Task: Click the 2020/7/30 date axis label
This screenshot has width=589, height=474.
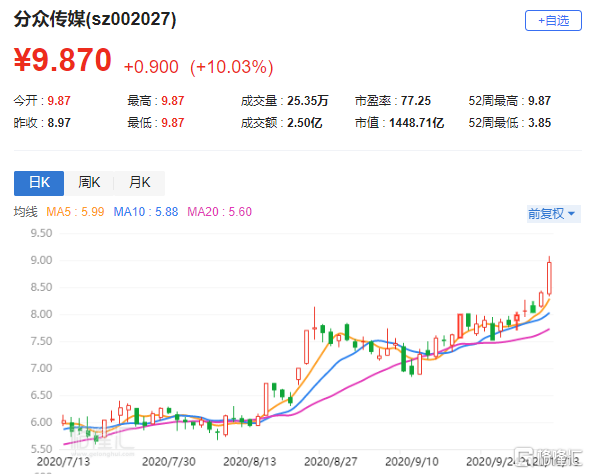Action: coord(169,462)
